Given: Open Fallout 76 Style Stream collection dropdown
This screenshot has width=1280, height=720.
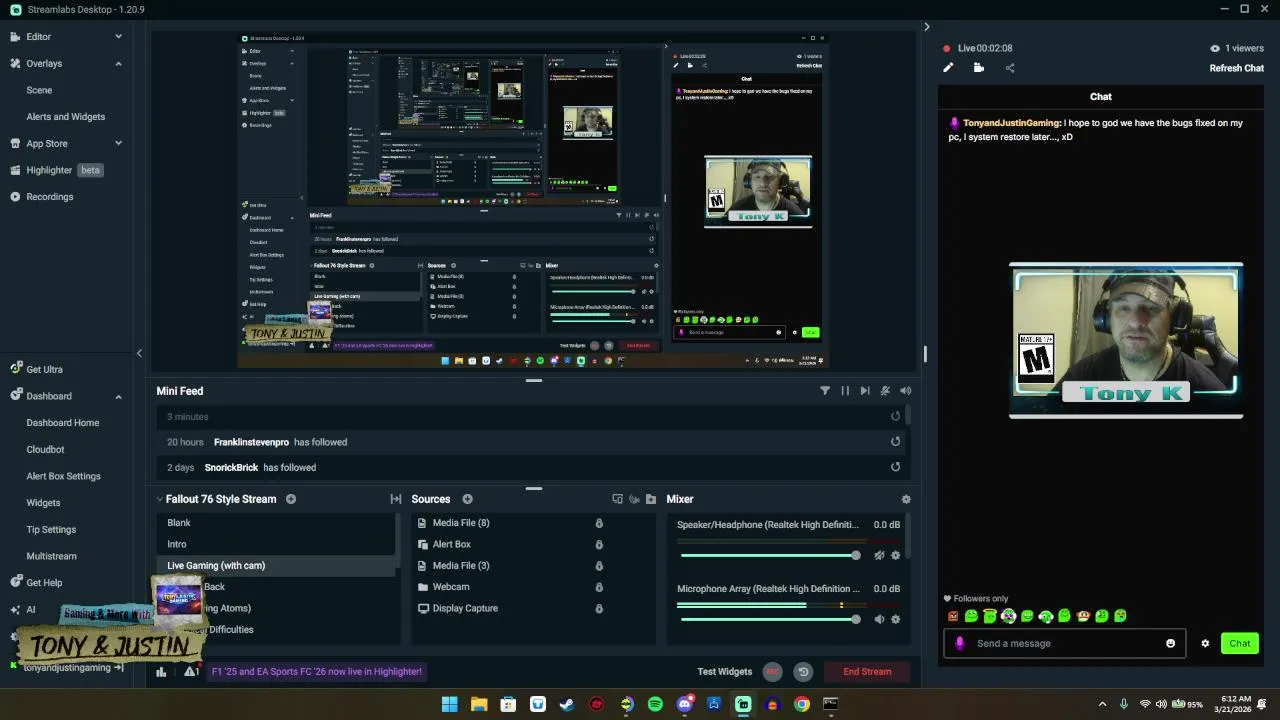Looking at the screenshot, I should tap(160, 499).
